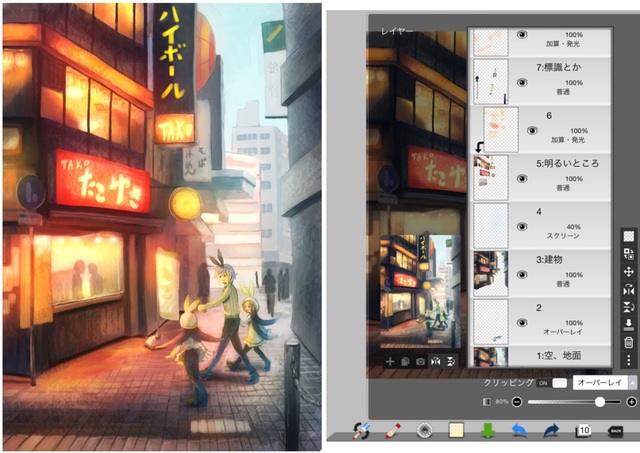
Task: Select the pen brush tool in bottom toolbar
Action: point(393,431)
